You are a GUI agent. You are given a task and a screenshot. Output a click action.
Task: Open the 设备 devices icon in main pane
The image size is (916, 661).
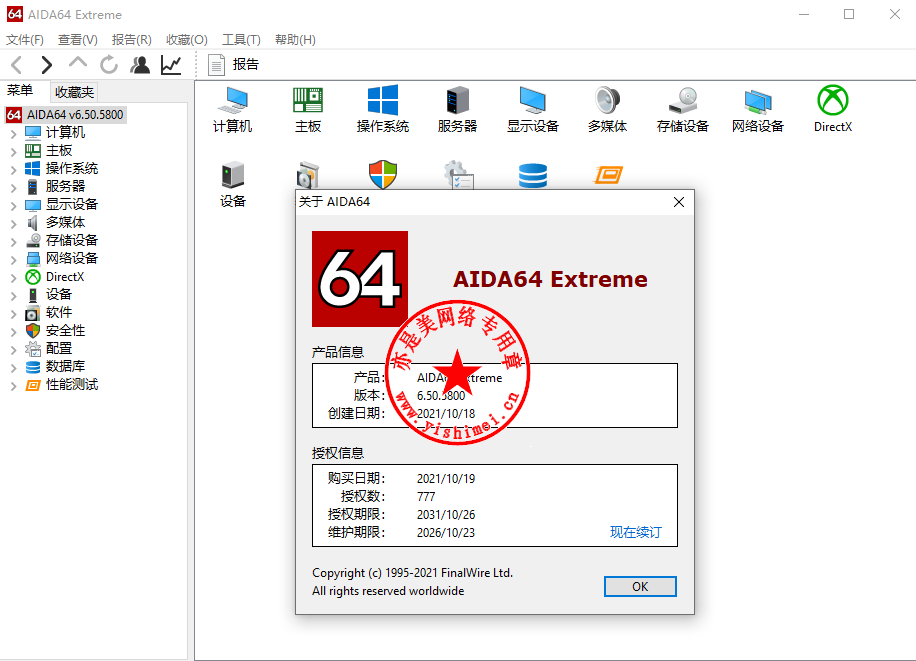pyautogui.click(x=233, y=184)
